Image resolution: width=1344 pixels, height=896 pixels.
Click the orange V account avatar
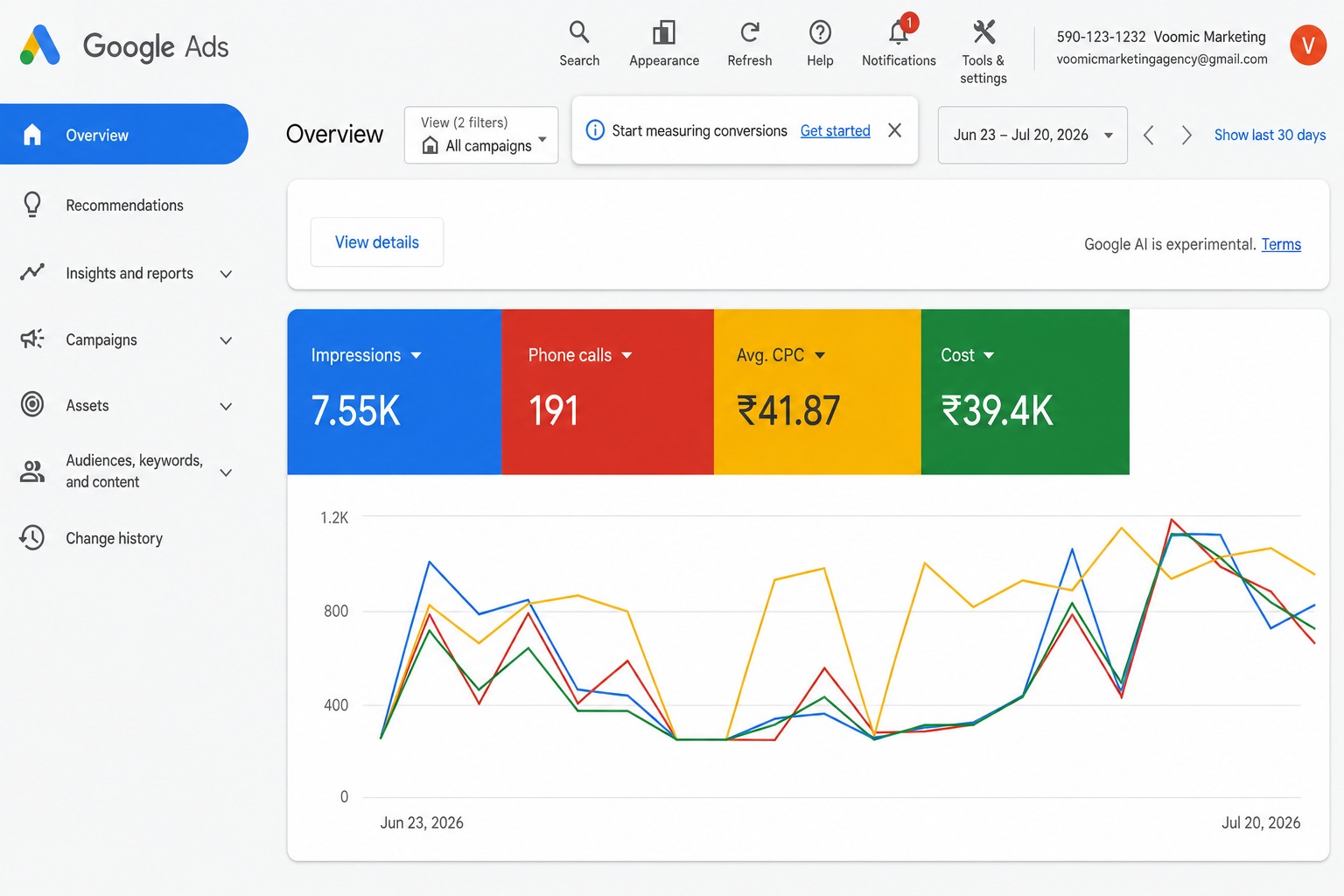click(1308, 45)
